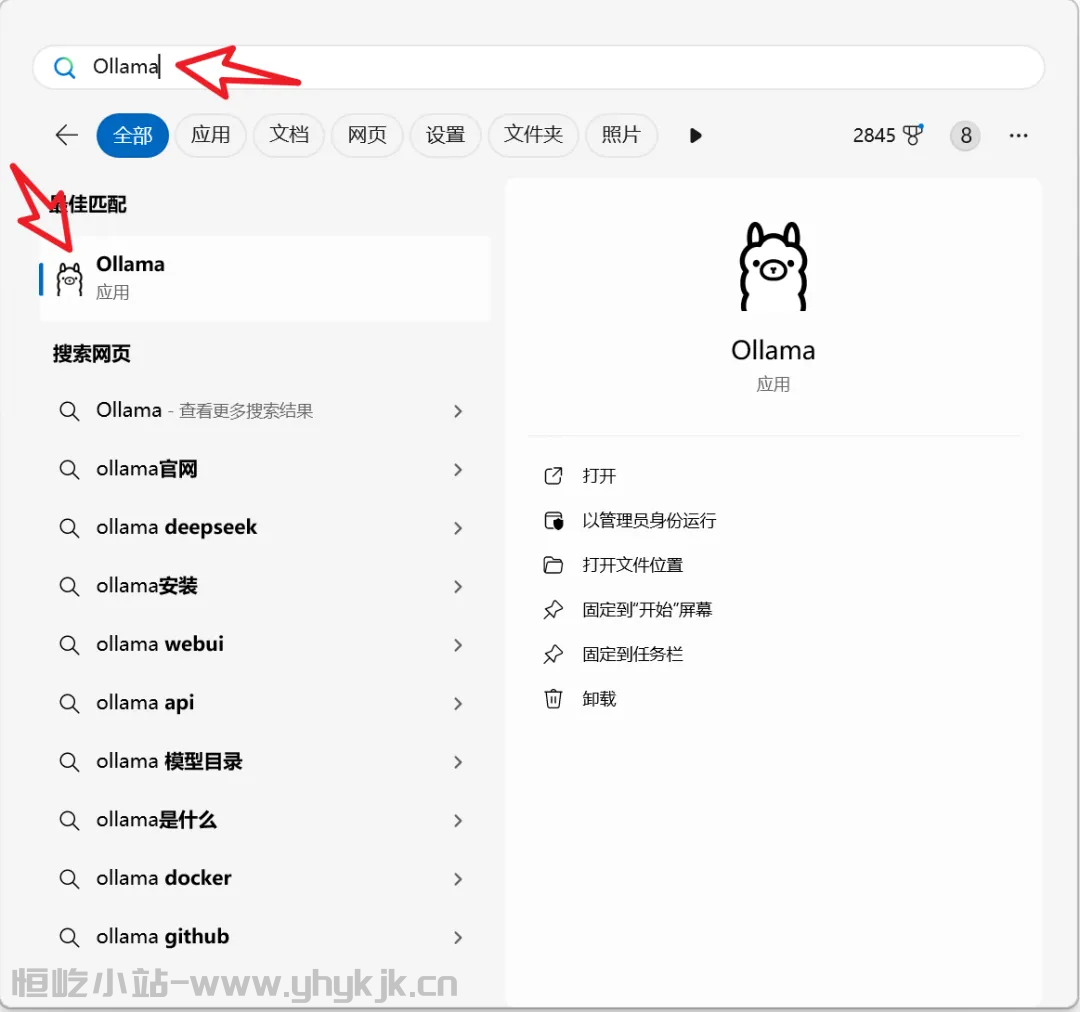Image resolution: width=1080 pixels, height=1012 pixels.
Task: Click the small Ollama llama icon in results
Action: tap(70, 279)
